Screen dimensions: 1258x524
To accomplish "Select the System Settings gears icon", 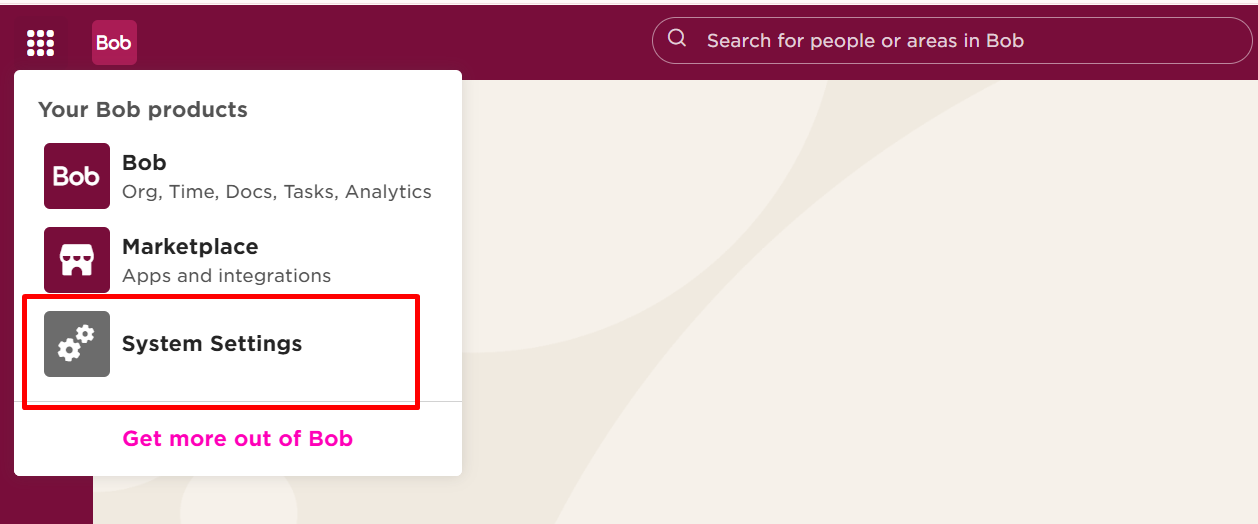I will (x=77, y=344).
